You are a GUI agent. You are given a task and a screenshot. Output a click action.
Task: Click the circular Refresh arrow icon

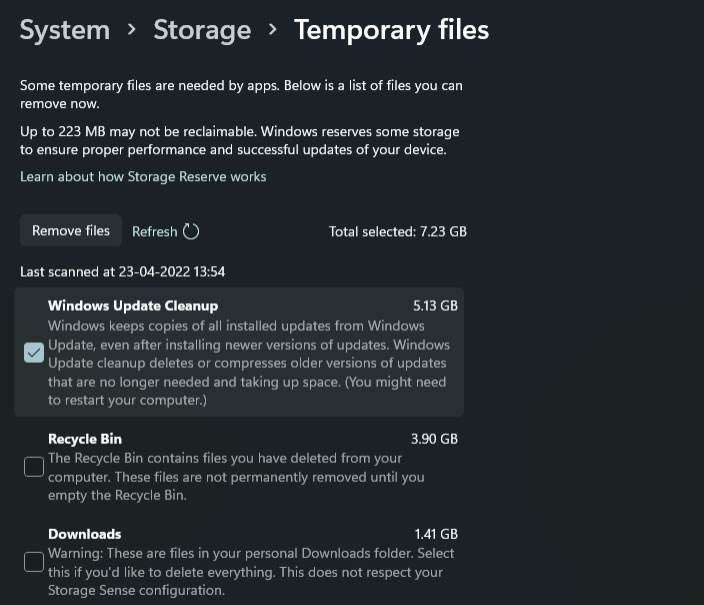(x=191, y=232)
